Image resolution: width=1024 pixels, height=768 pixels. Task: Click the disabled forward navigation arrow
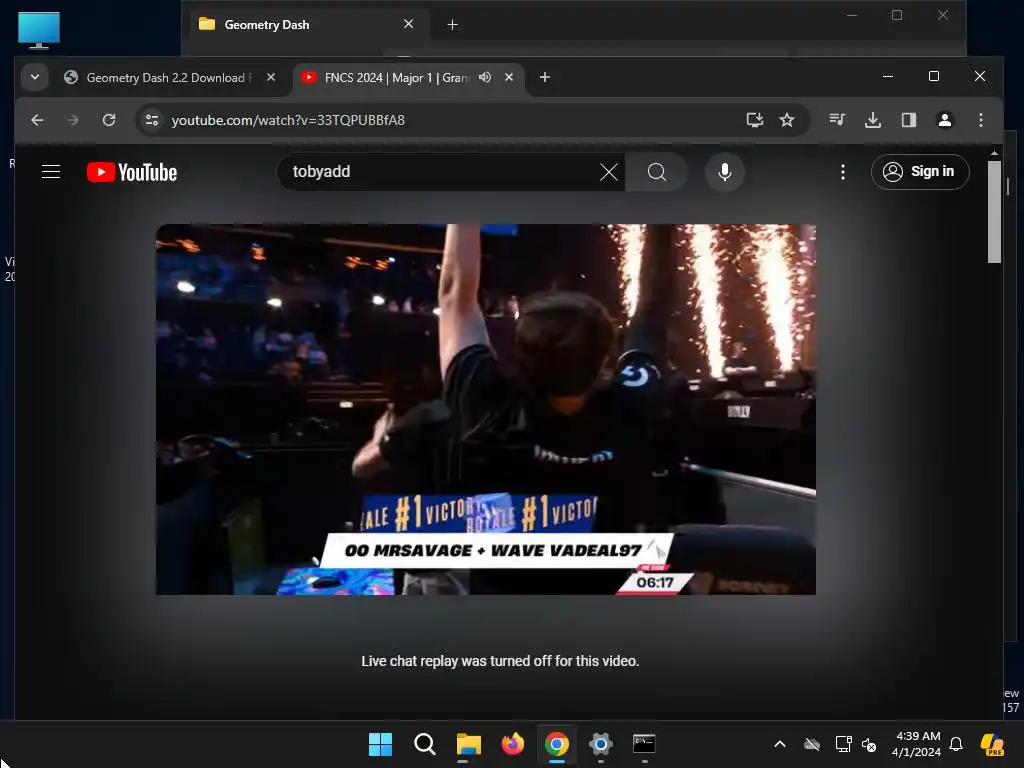click(72, 120)
